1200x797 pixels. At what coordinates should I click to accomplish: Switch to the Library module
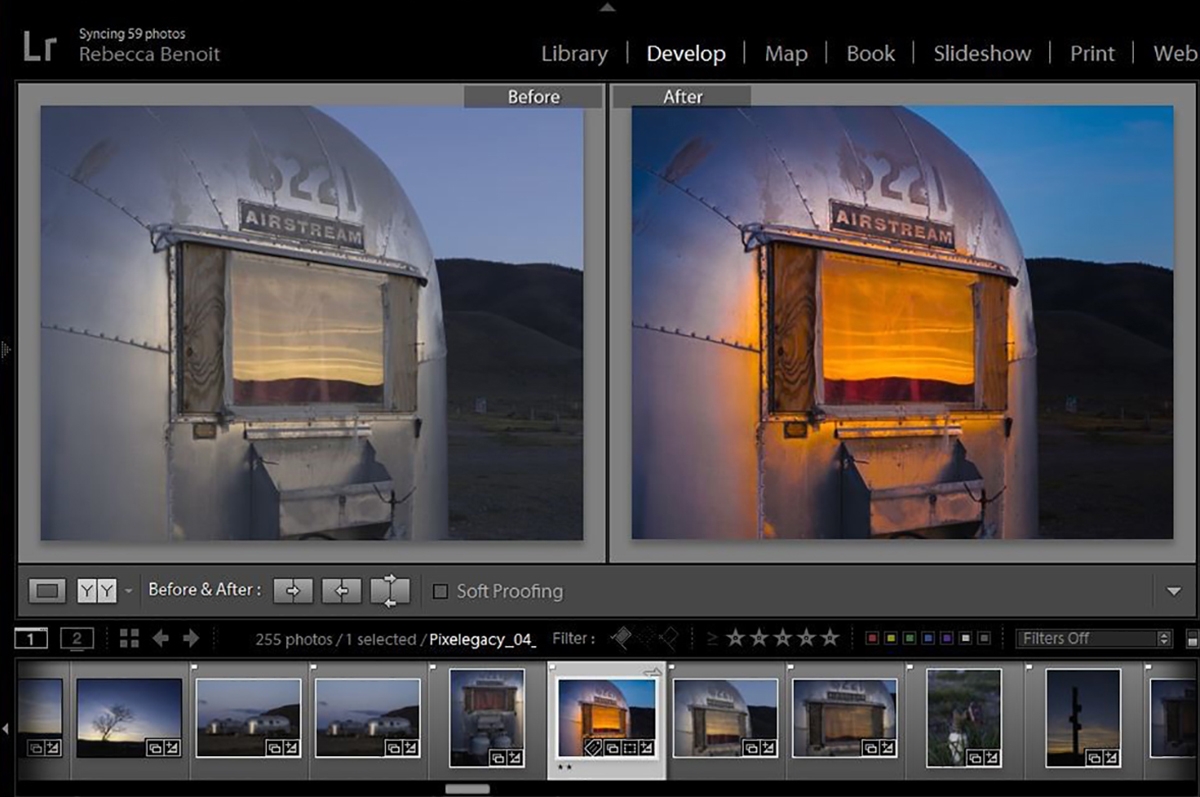click(574, 53)
